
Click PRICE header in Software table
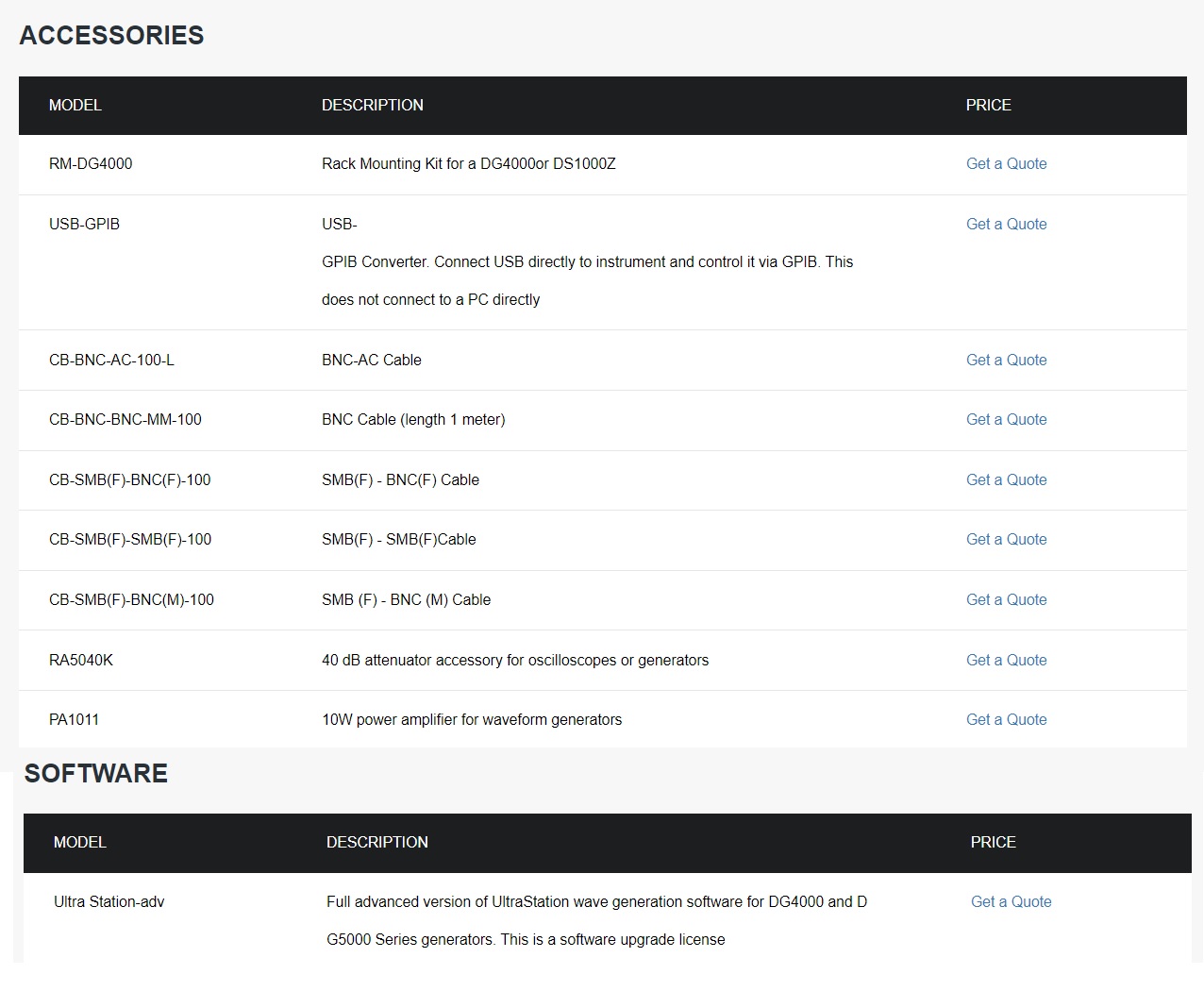994,842
